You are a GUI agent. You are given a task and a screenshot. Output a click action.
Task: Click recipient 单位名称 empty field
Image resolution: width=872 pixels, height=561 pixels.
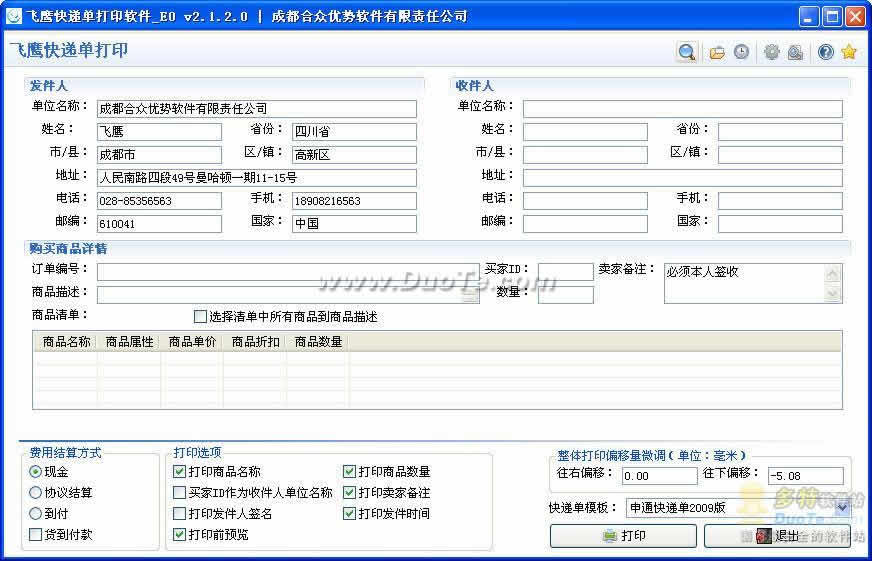coord(683,108)
